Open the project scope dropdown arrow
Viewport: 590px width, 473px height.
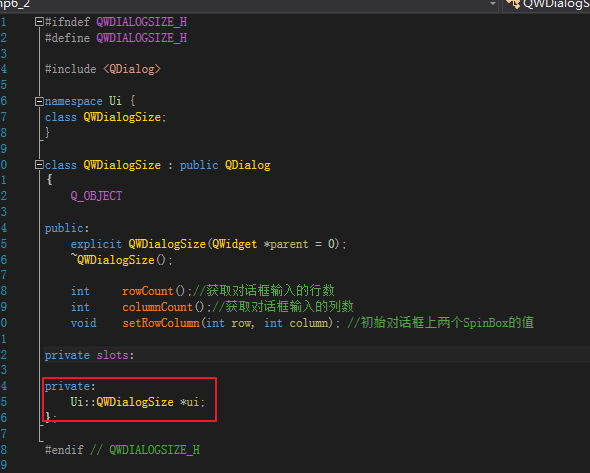point(493,4)
